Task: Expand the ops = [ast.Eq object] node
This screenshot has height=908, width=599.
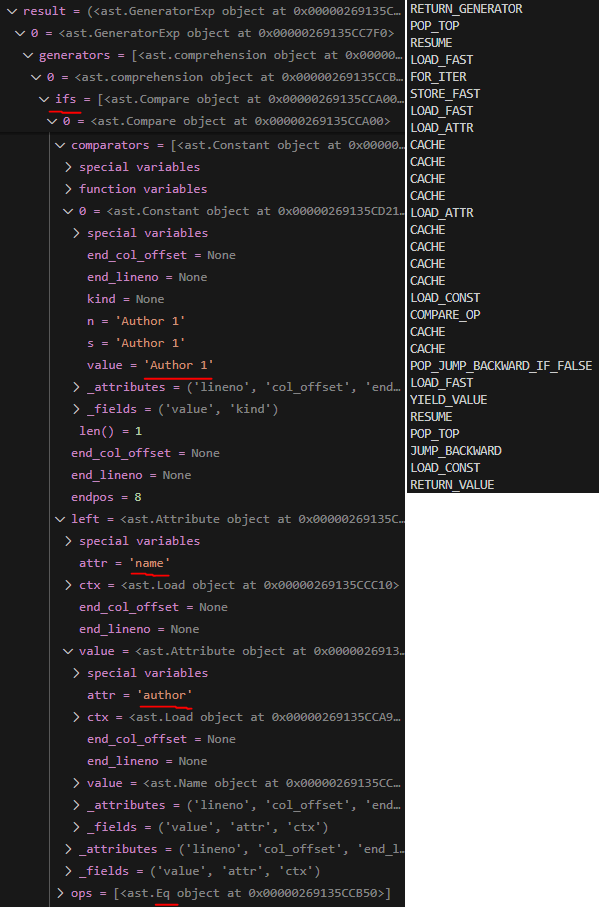Action: 60,893
